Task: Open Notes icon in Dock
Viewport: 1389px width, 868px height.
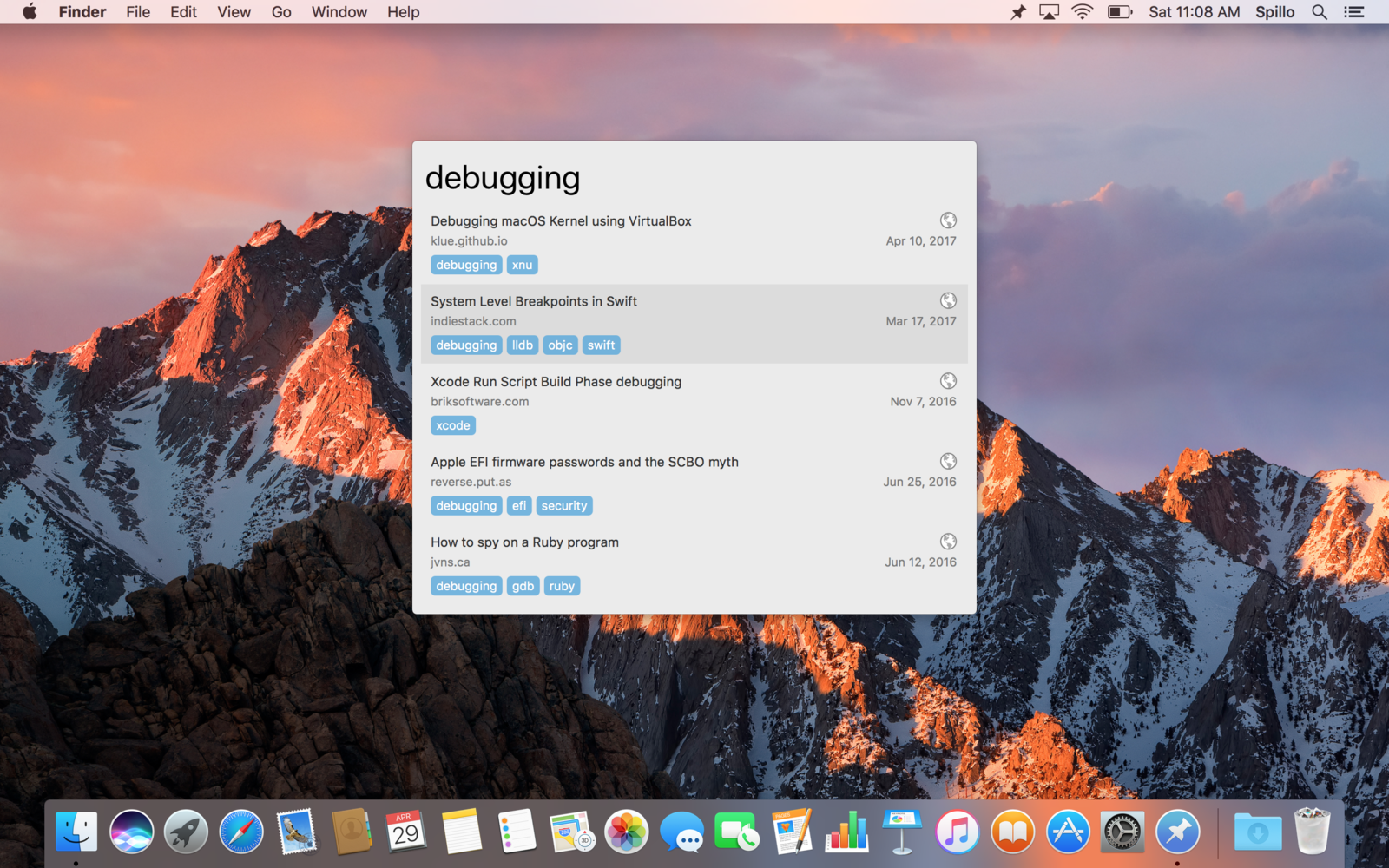Action: tap(461, 832)
